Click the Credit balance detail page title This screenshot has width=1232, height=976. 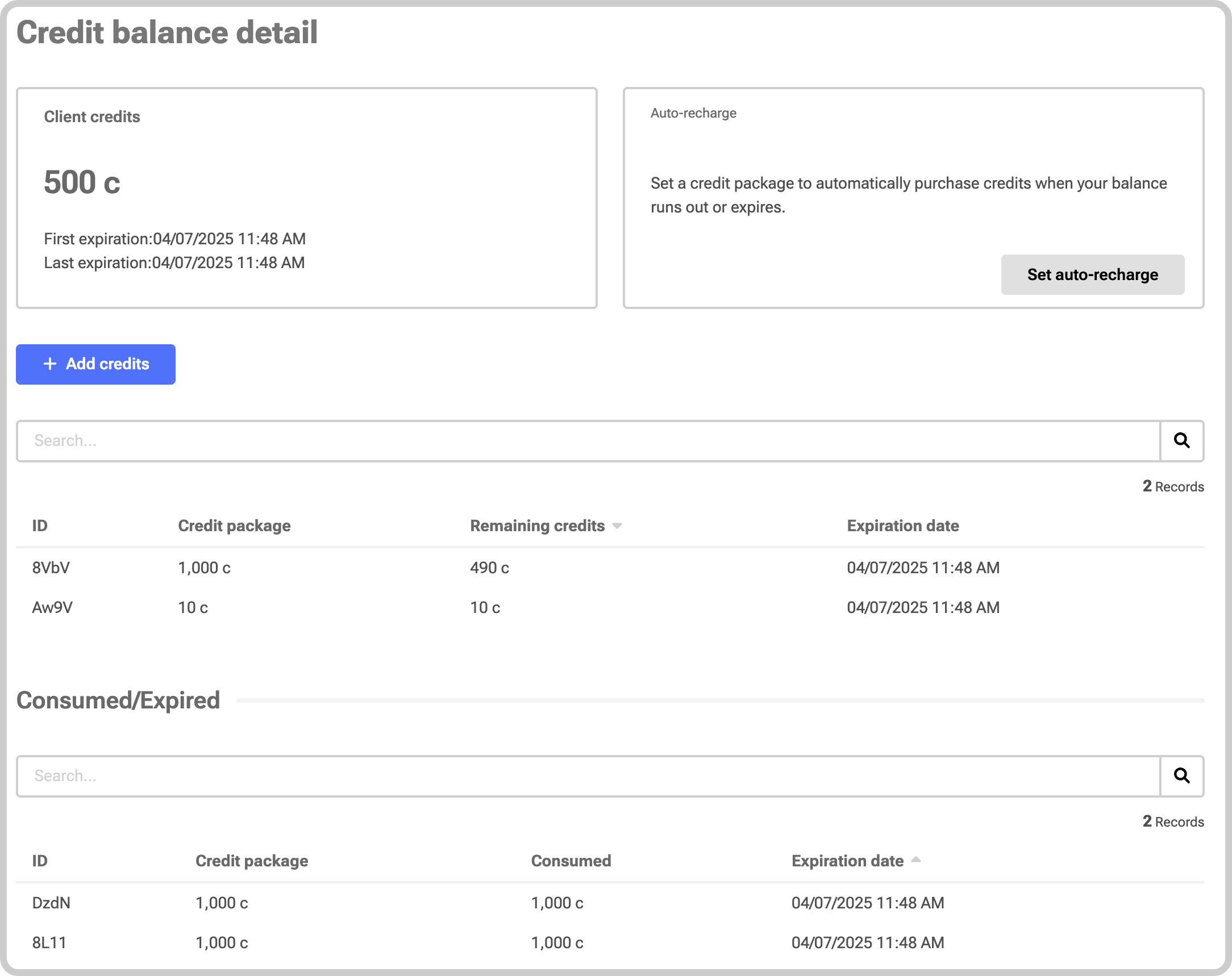167,32
